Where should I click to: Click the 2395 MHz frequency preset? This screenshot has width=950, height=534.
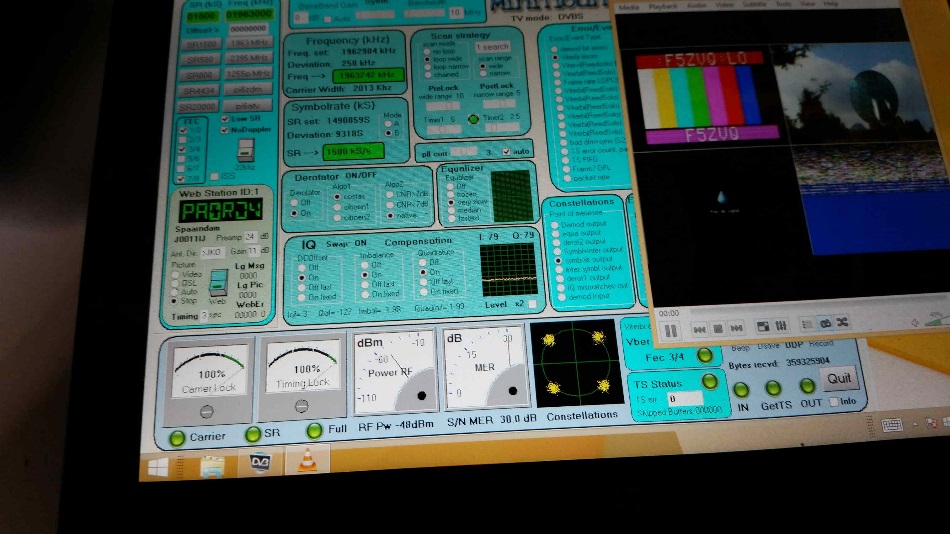coord(249,58)
